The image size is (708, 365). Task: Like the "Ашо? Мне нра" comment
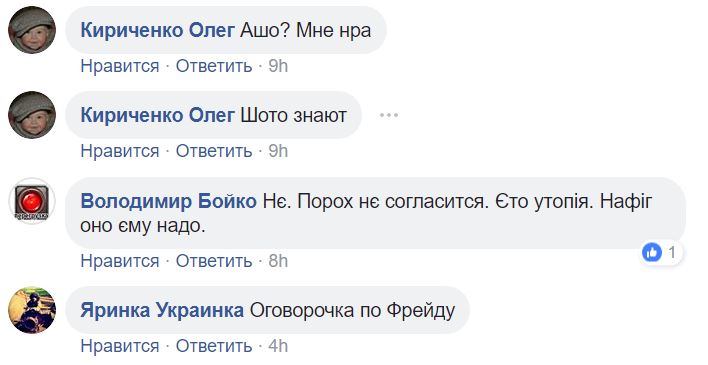[120, 66]
